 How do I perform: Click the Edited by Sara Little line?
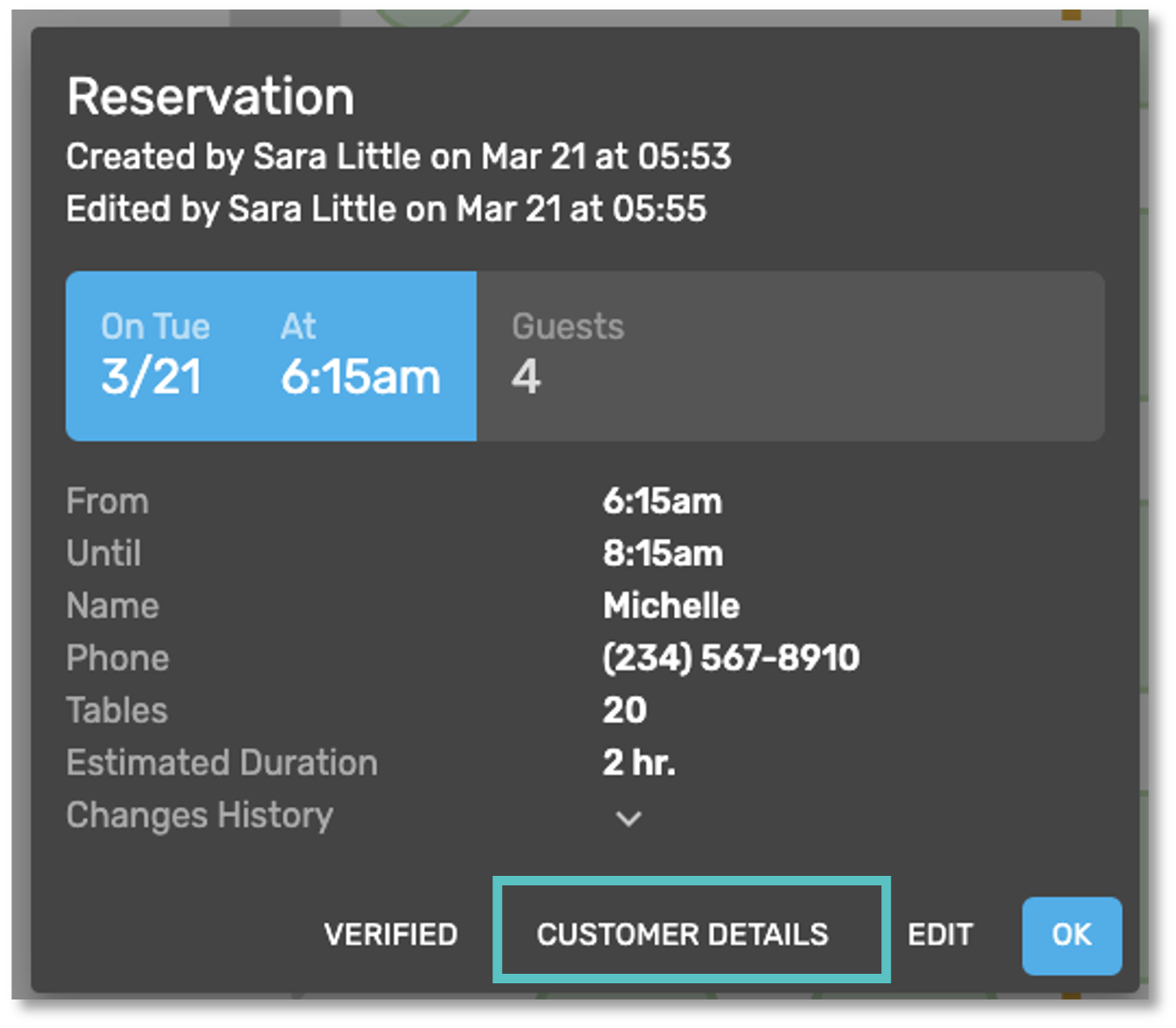[386, 209]
